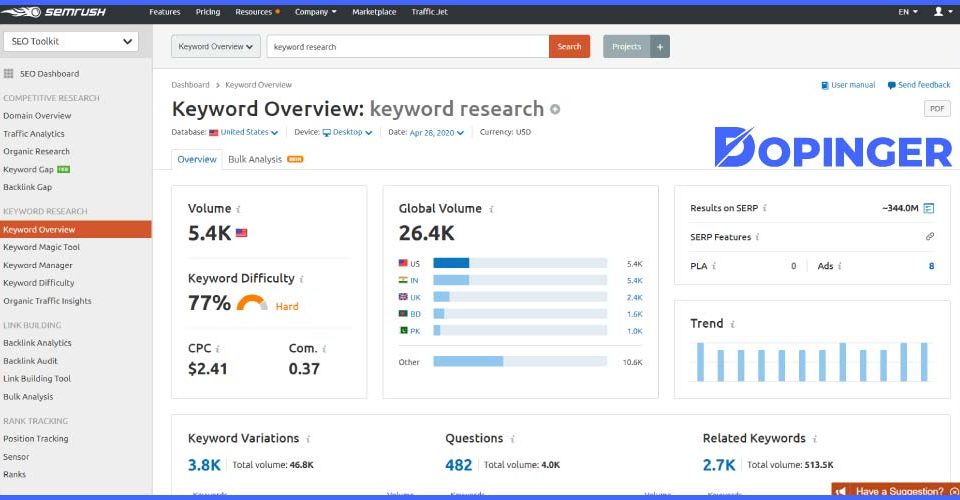Click the SERP Features link icon
This screenshot has height=500, width=960.
[930, 236]
